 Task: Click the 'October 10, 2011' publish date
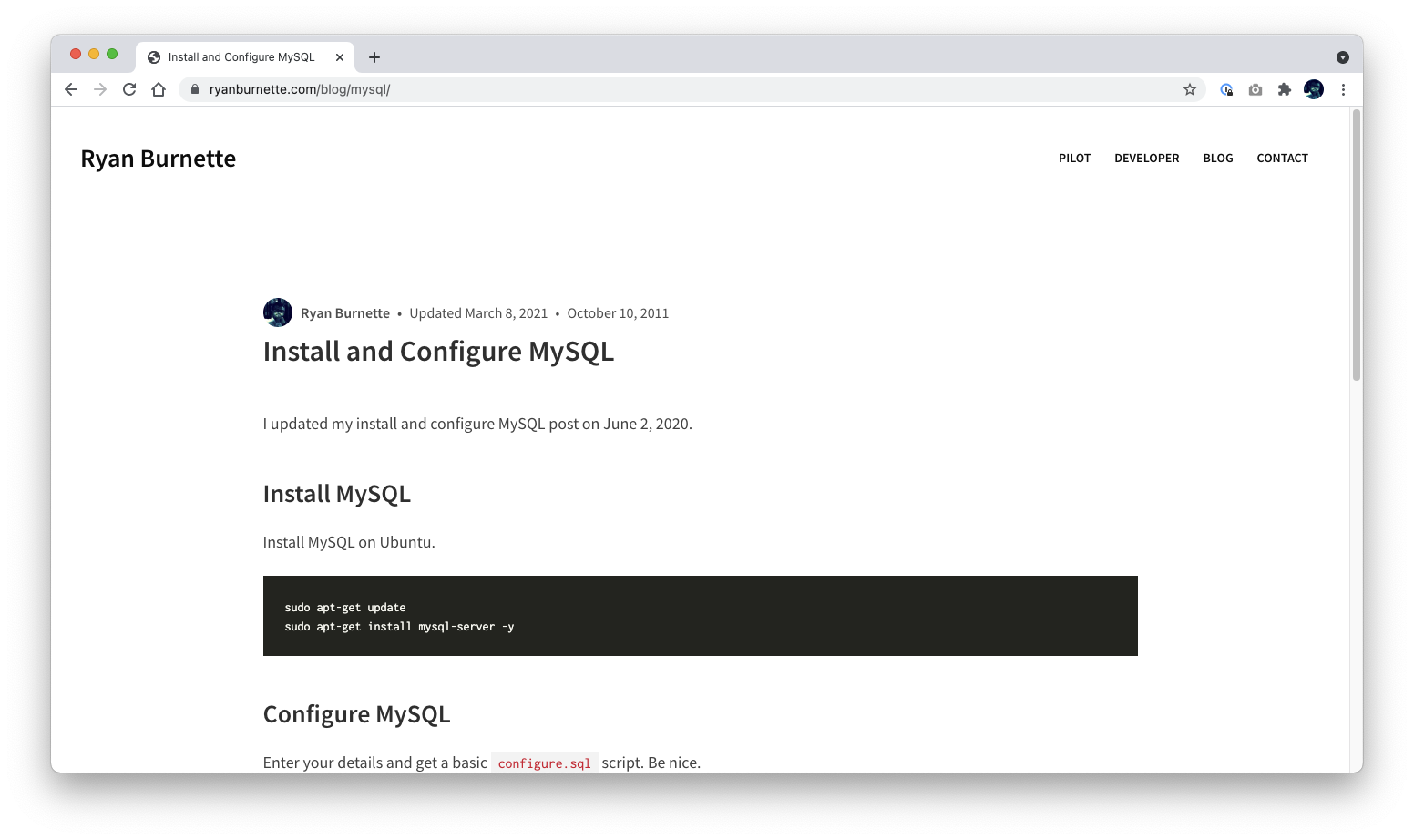coord(618,313)
